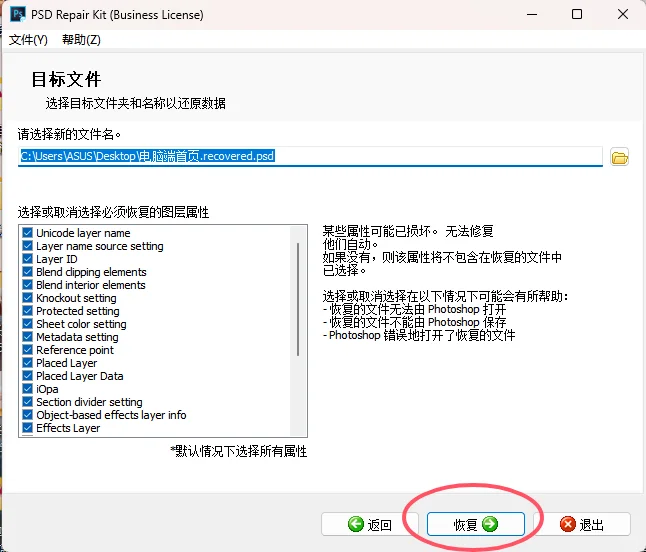Click the 目标文件 heading text
This screenshot has height=552, width=646.
66,79
